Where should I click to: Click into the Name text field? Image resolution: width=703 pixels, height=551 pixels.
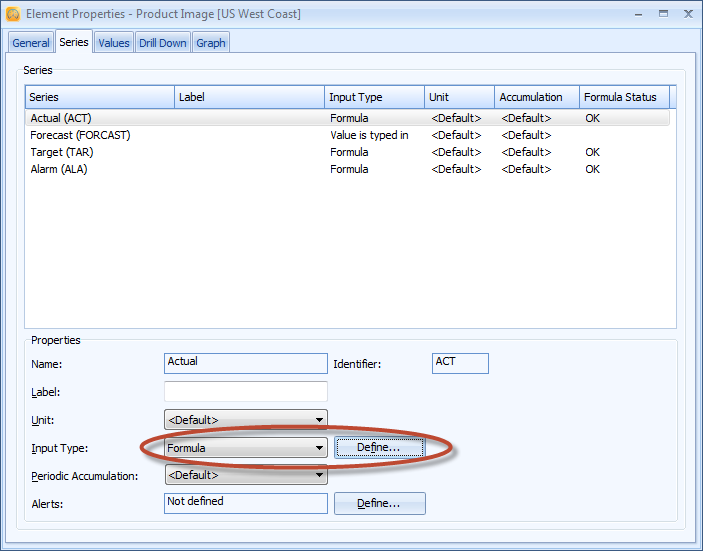pos(245,363)
